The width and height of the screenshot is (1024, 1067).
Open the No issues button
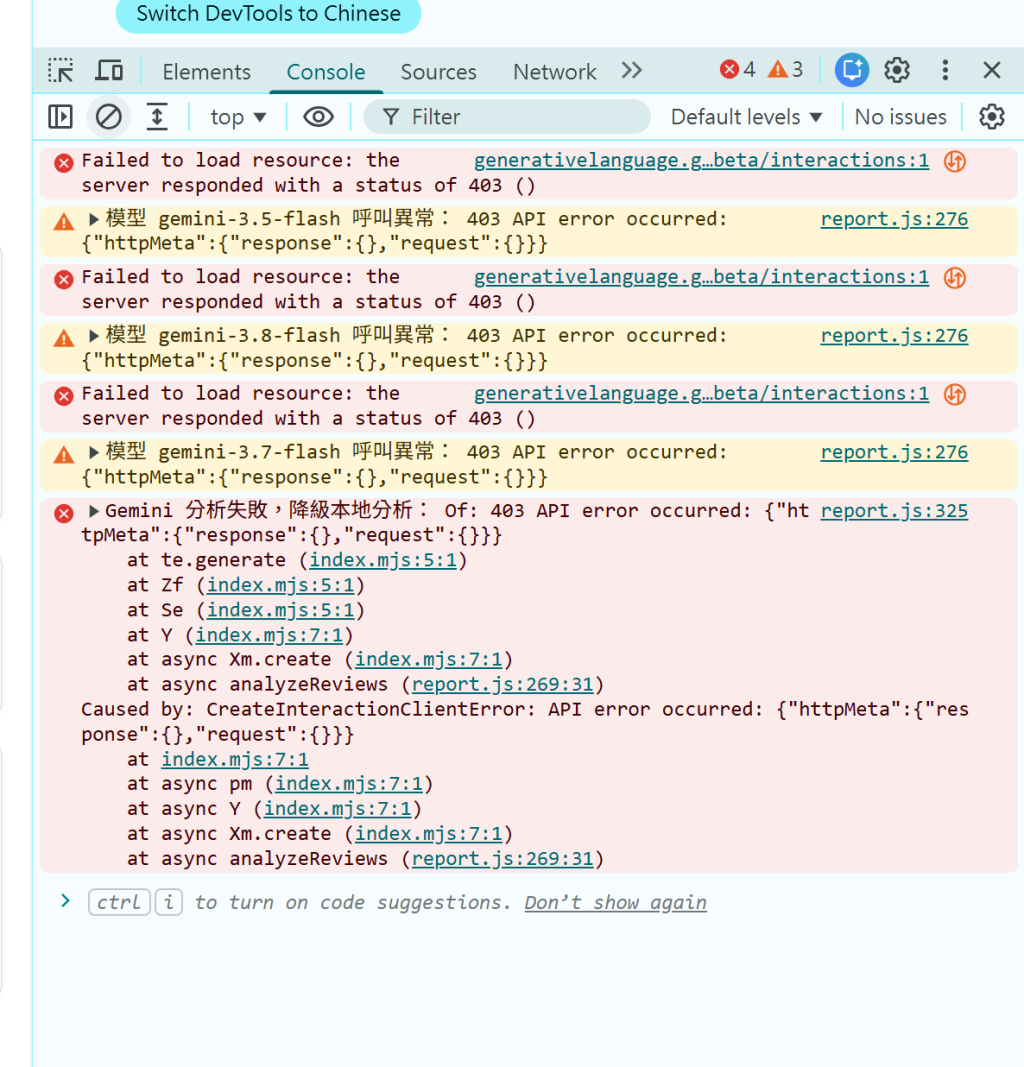coord(900,117)
